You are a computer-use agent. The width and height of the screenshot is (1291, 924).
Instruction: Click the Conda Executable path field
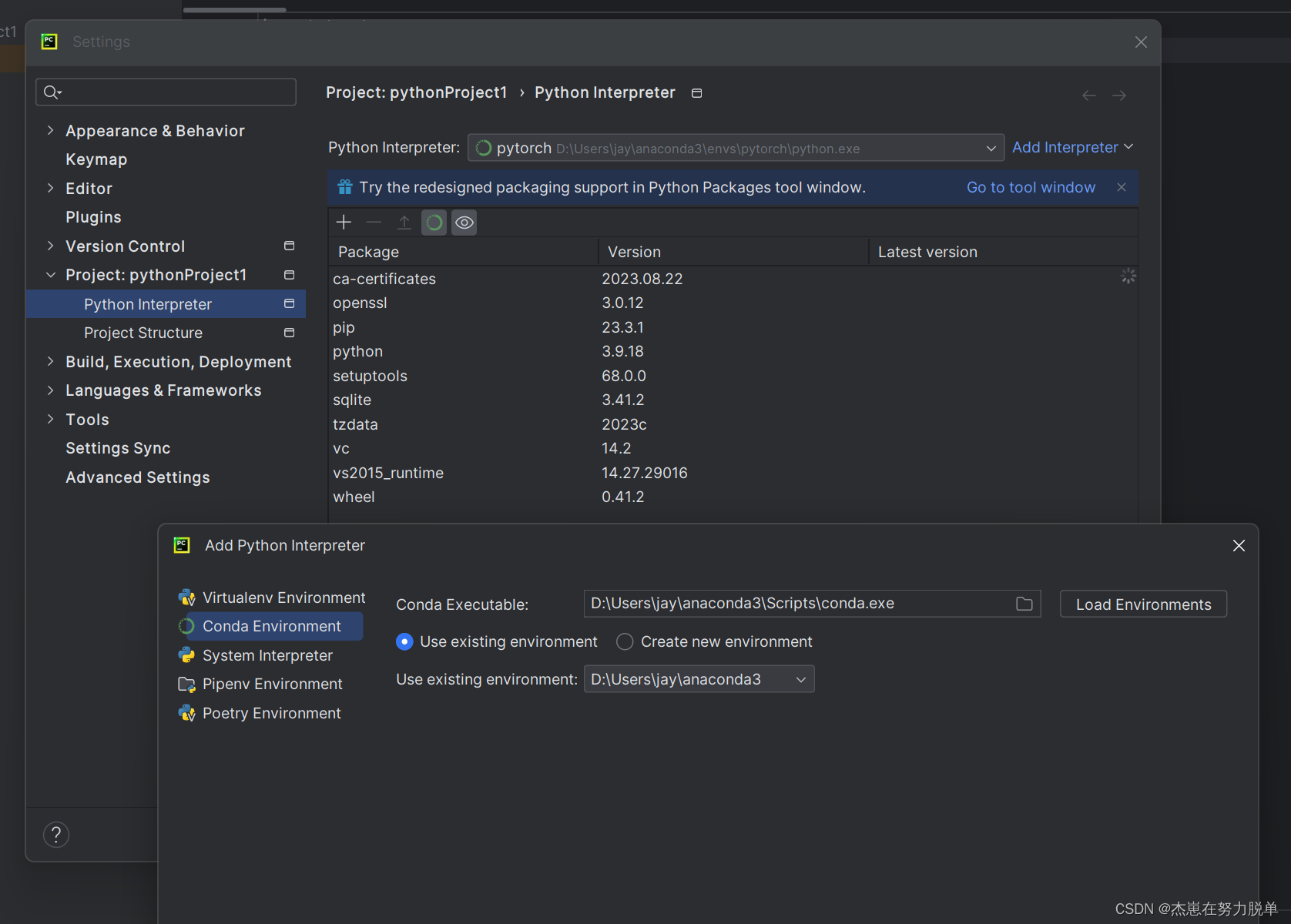(812, 604)
